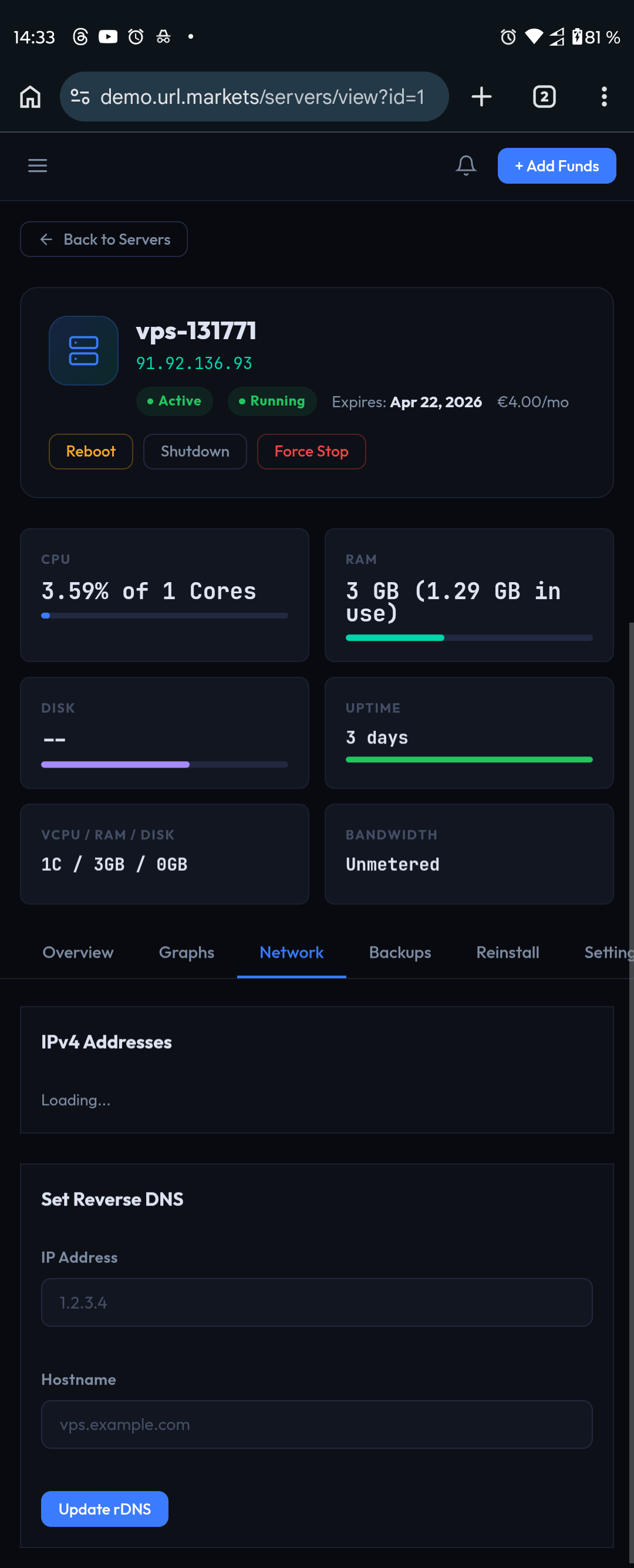This screenshot has height=1568, width=634.
Task: Tap the server icon beside vps-131771
Action: coord(83,350)
